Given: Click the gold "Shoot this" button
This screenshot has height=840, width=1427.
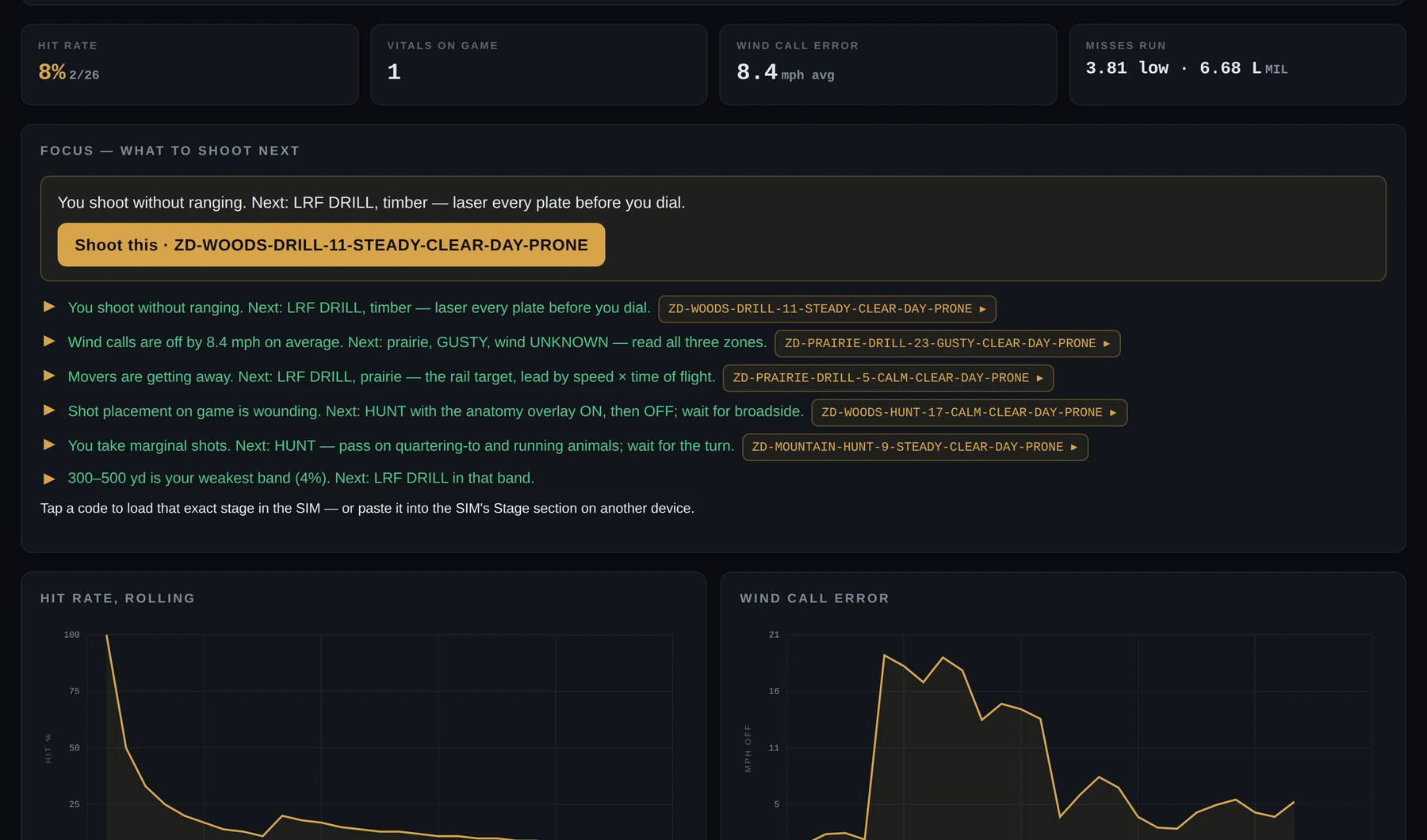Looking at the screenshot, I should (x=331, y=245).
